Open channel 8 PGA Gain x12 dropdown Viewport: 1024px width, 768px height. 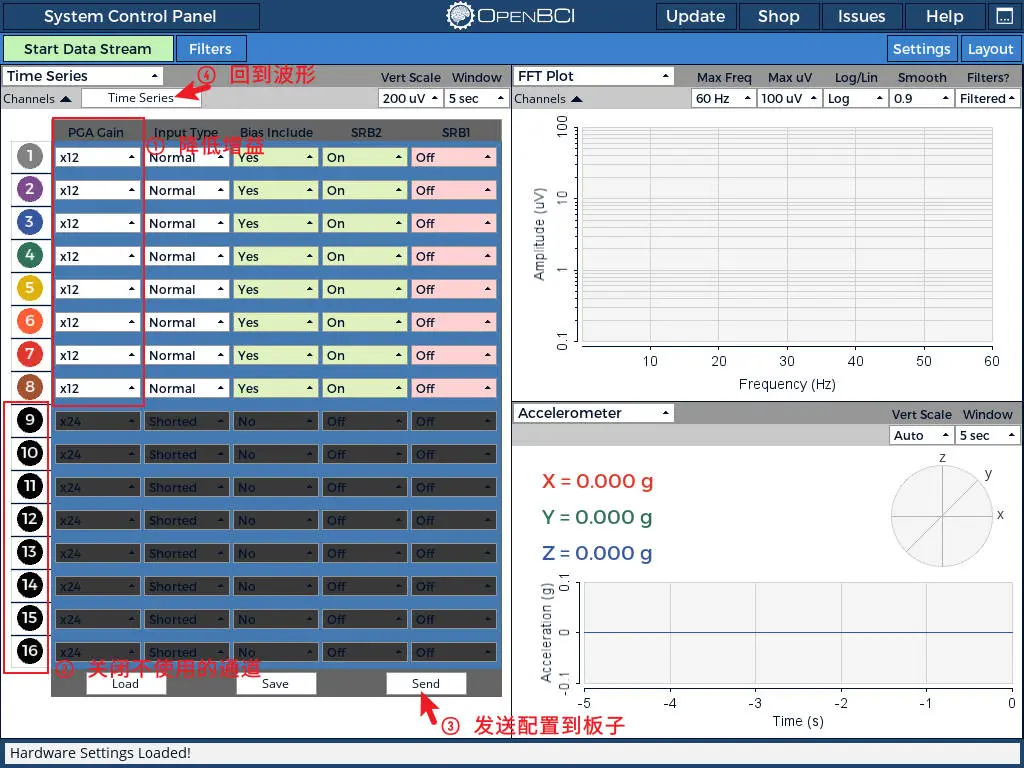97,389
